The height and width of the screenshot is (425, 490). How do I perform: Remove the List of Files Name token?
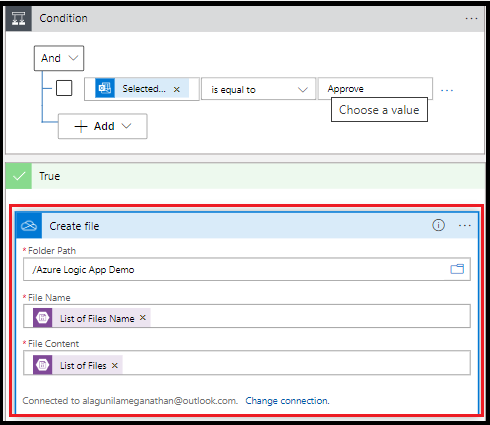[x=143, y=318]
